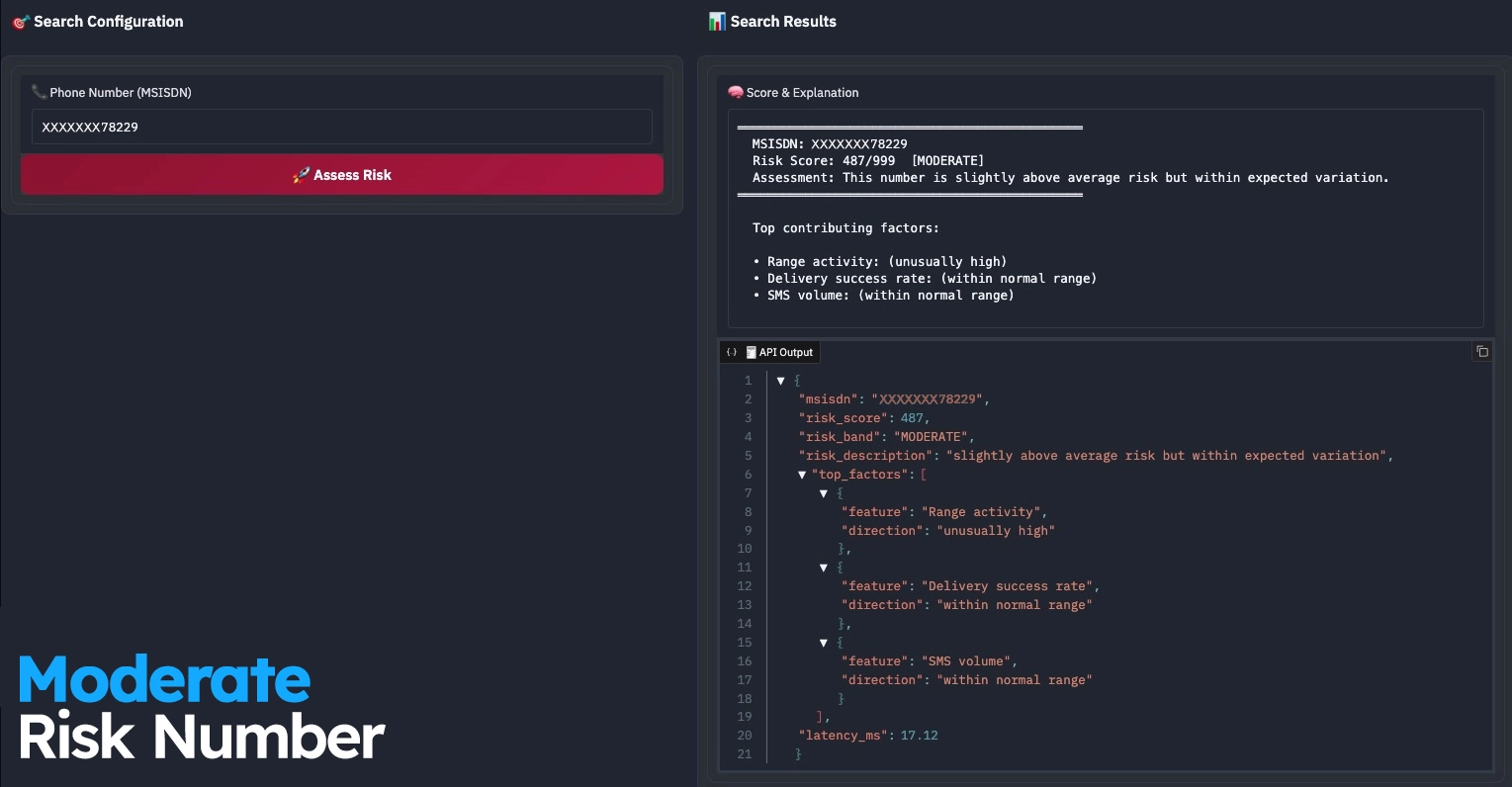Click the "risk_score": 487 JSON line
The image size is (1512, 787).
[864, 418]
